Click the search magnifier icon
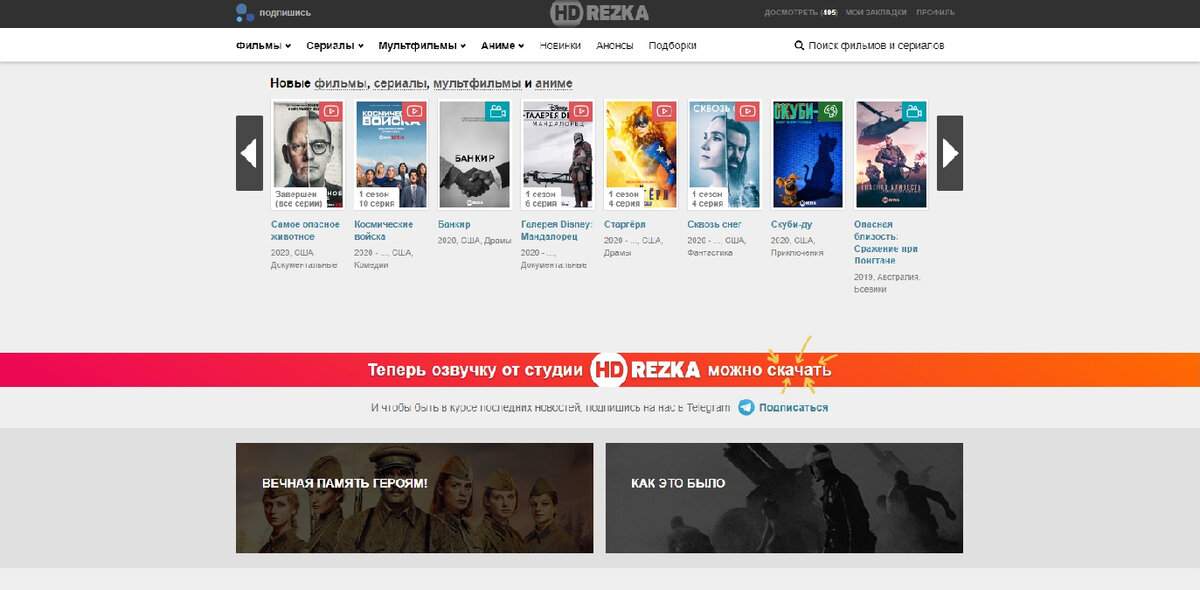 pos(799,45)
